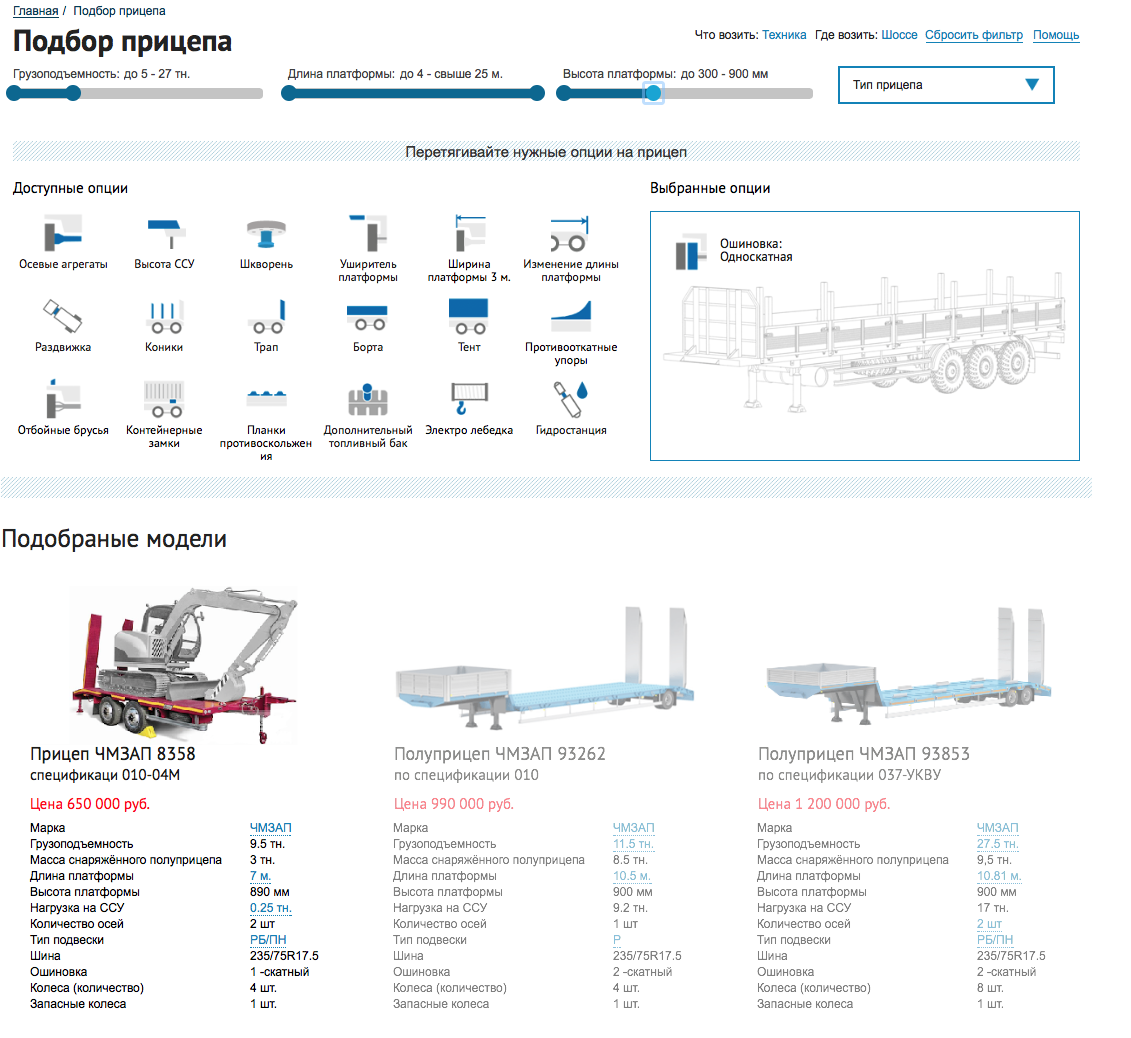1131x1038 pixels.
Task: Click the 890 мм platform height value
Action: pyautogui.click(x=270, y=892)
